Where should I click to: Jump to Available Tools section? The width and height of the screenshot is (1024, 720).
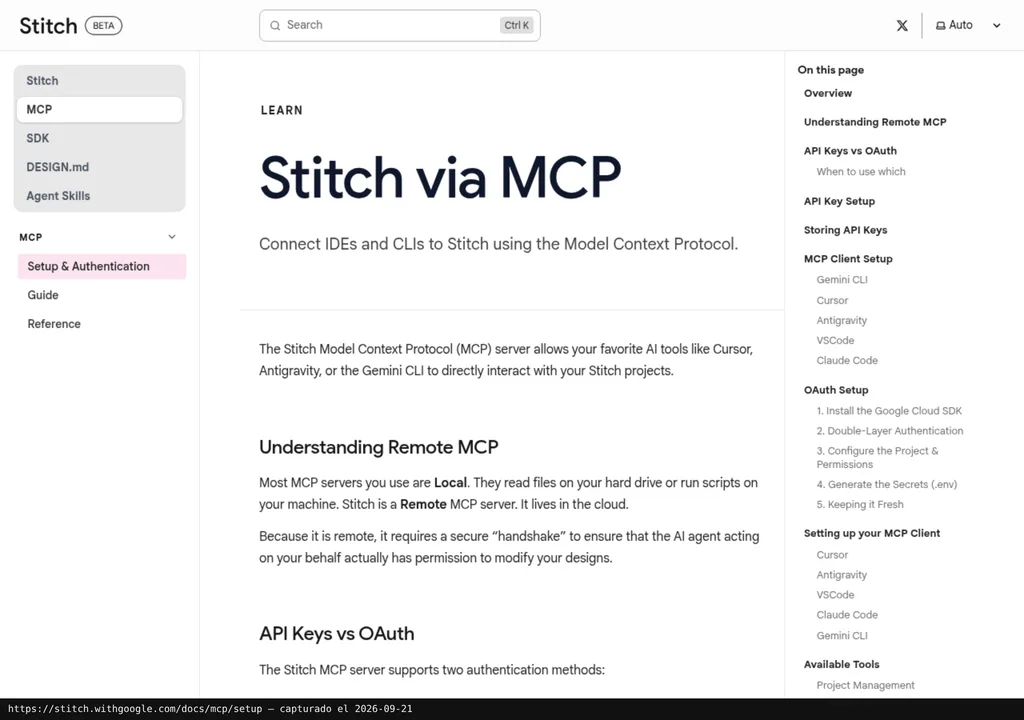point(841,664)
